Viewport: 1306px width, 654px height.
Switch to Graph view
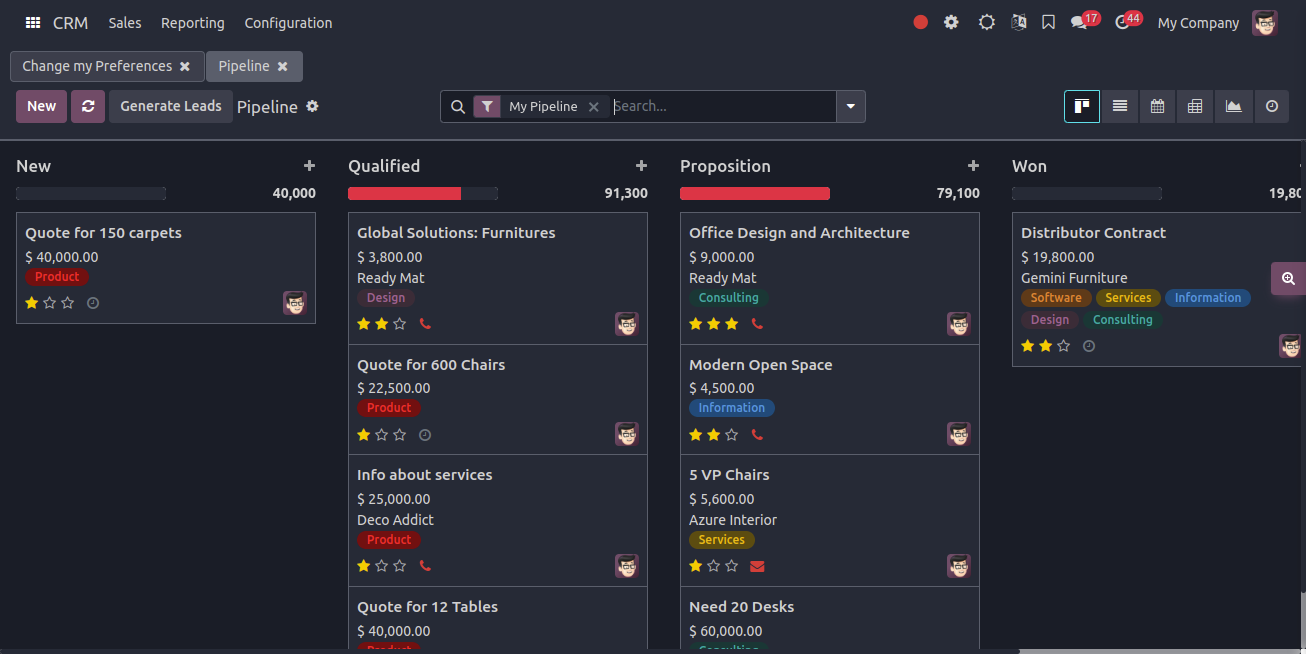[1234, 106]
